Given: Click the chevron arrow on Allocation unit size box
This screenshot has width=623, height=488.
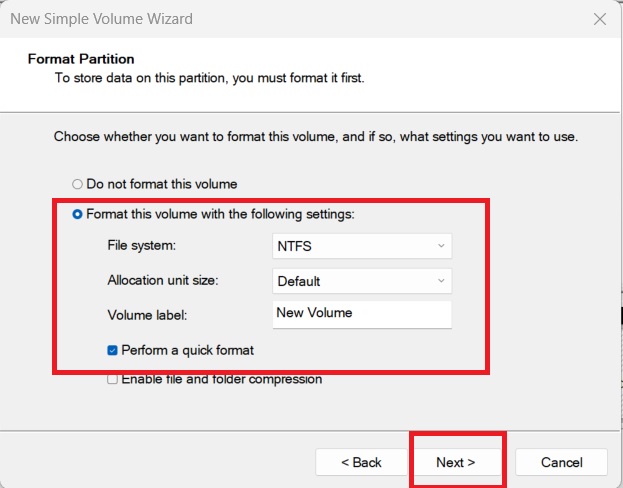Looking at the screenshot, I should [x=441, y=281].
